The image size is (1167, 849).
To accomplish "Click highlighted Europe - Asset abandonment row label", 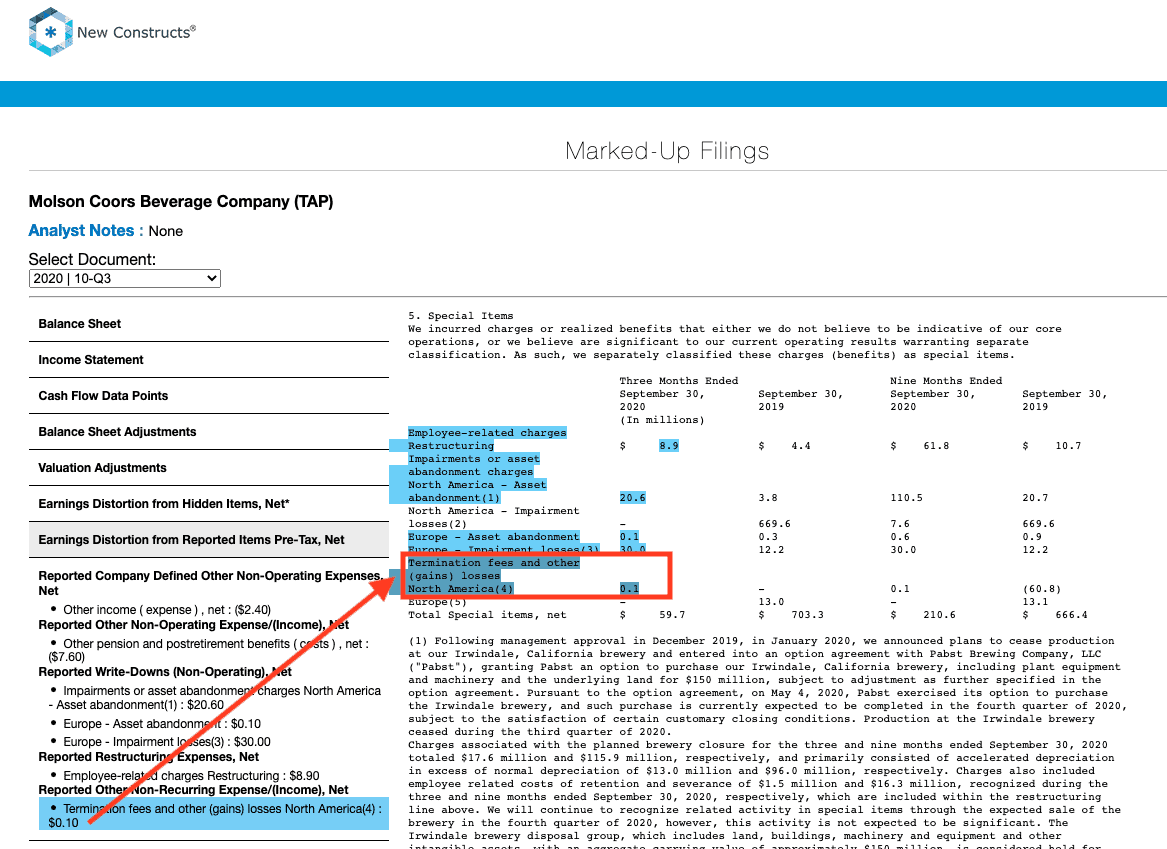I will tap(493, 536).
